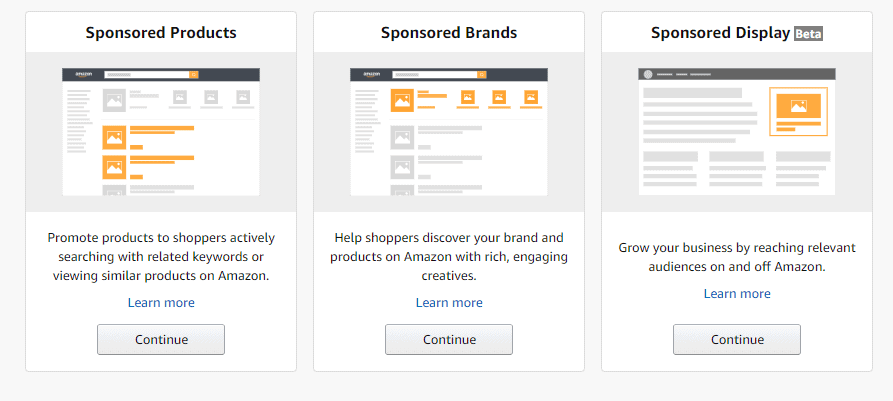
Task: Click the orange ad image in Sponsored Display preview
Action: pos(798,106)
